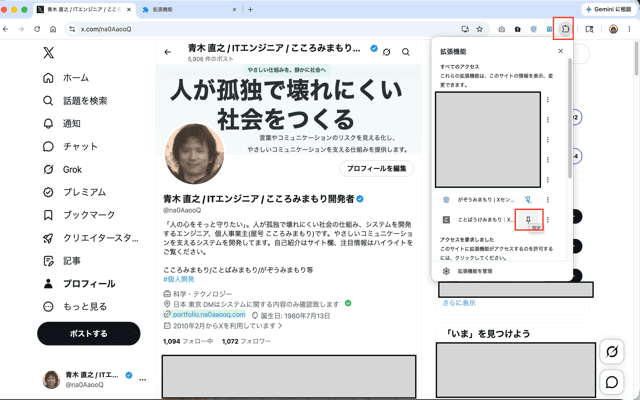Open the profile avatar photo

[x=194, y=154]
